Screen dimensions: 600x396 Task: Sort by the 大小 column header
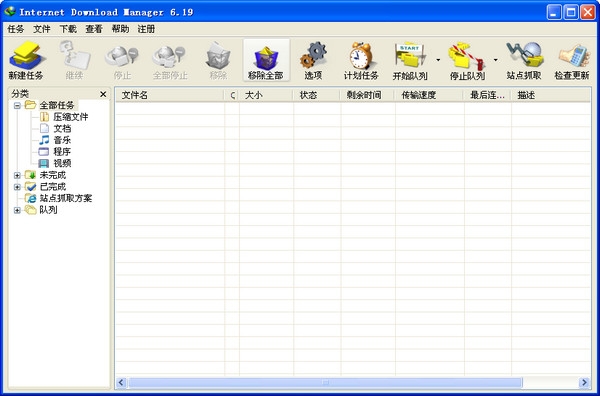coord(266,95)
